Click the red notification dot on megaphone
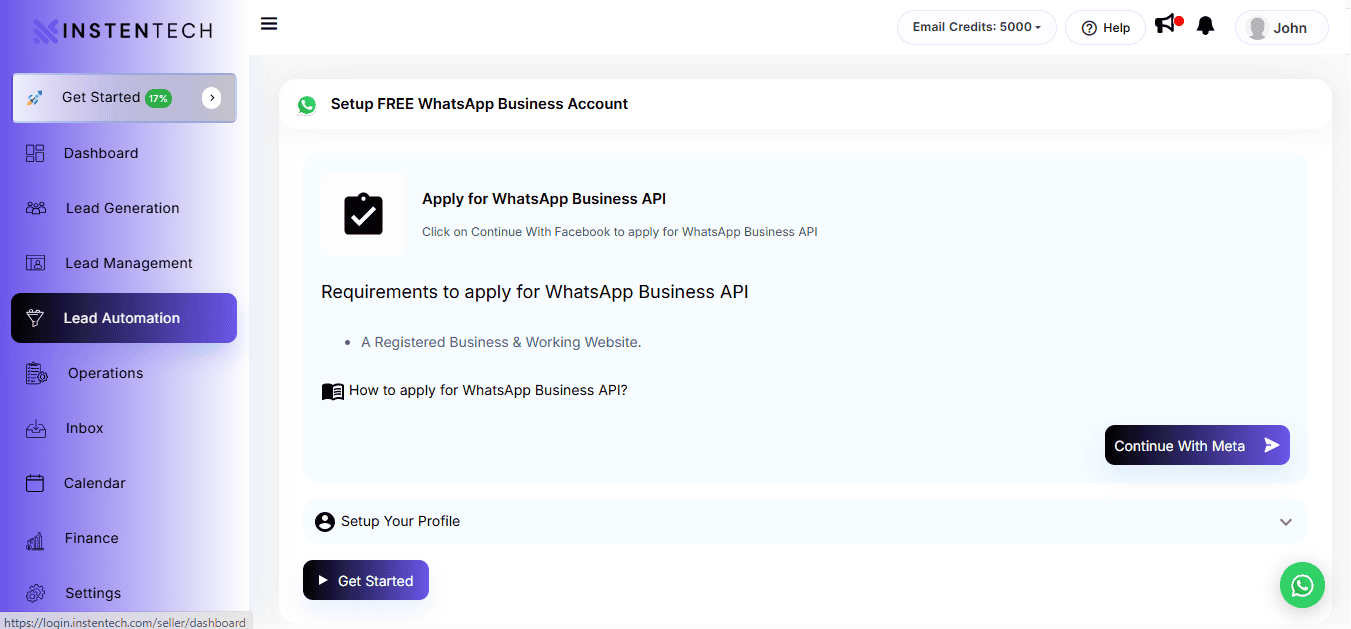This screenshot has height=629, width=1351. click(x=1179, y=20)
